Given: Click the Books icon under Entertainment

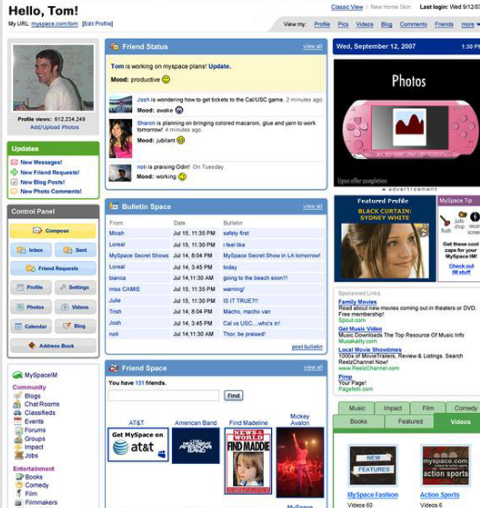Looking at the screenshot, I should (20, 477).
